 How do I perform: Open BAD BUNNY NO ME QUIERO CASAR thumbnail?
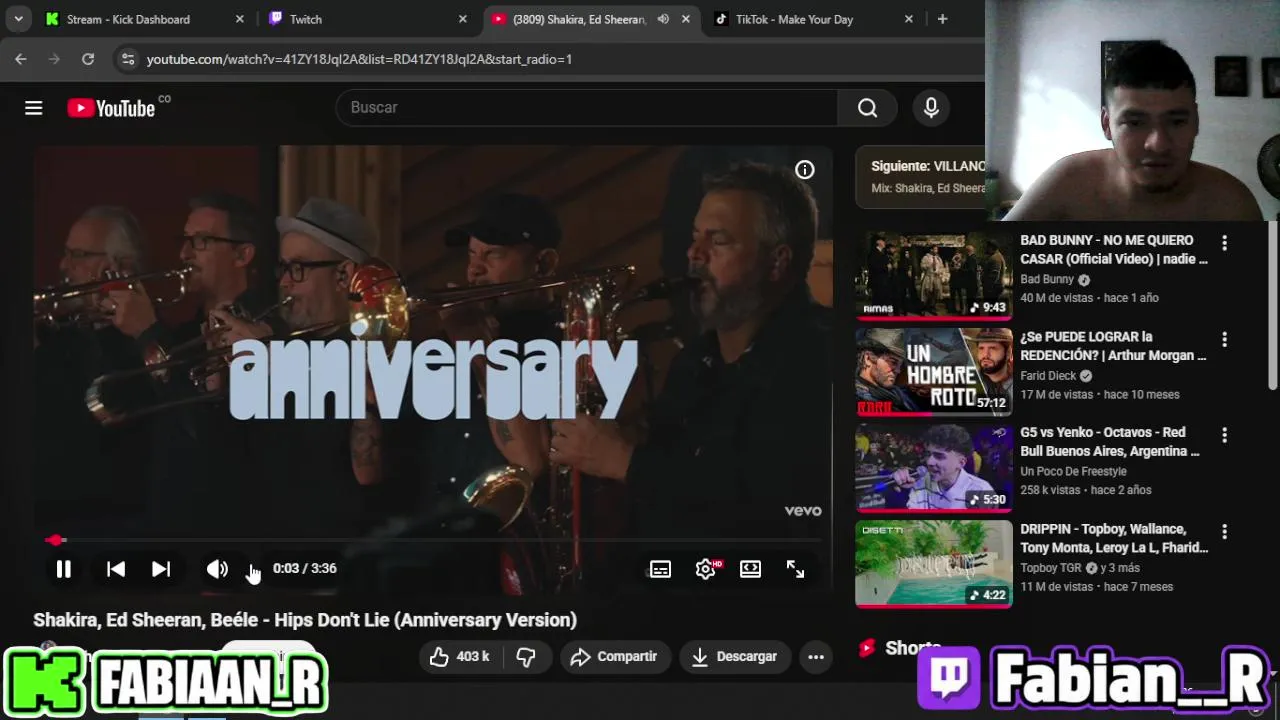click(x=934, y=275)
